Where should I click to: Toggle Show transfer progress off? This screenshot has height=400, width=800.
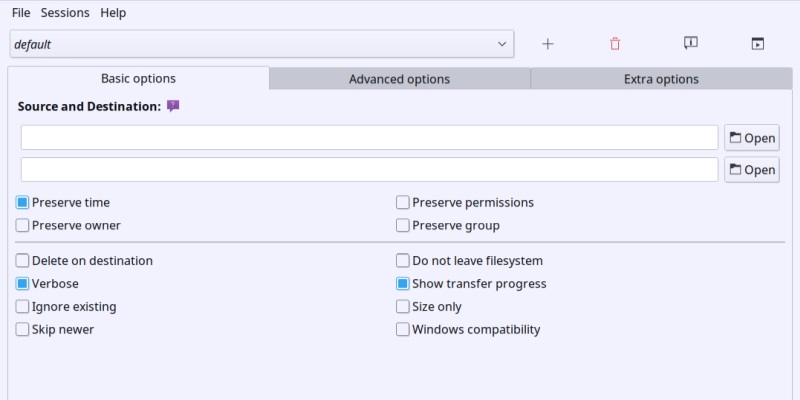pos(403,284)
